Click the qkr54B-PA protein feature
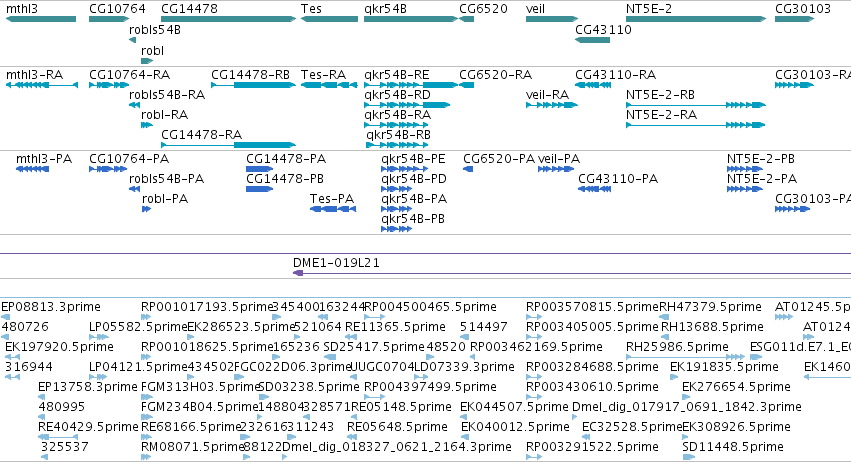Screen dimensions: 851x462 coord(396,209)
